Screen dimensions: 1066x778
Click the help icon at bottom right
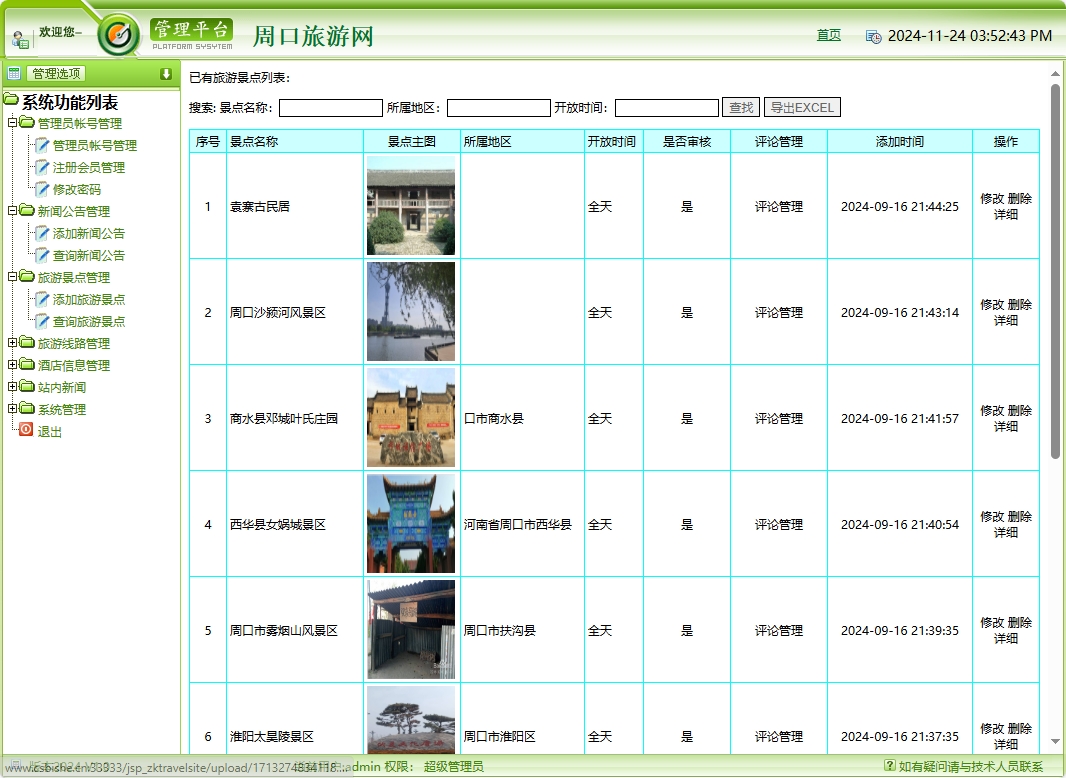(x=891, y=766)
